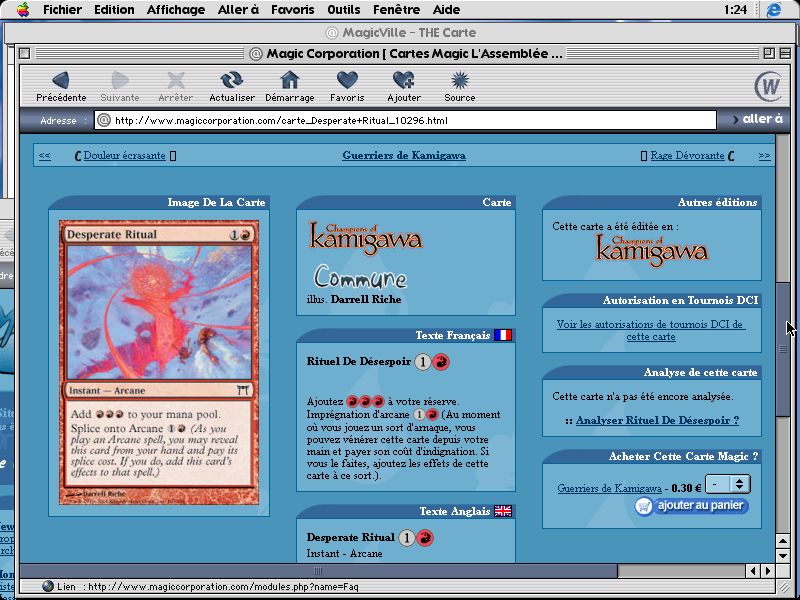
Task: Add page to favorites with Ajouter
Action: [404, 86]
